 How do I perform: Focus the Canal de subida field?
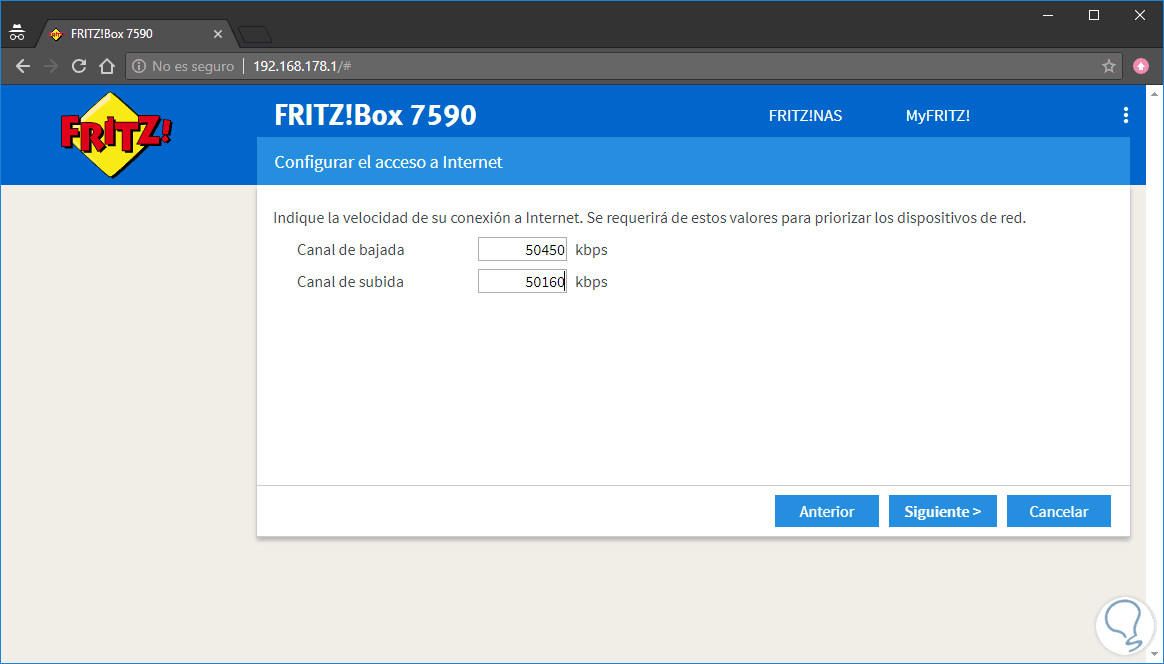[x=523, y=281]
